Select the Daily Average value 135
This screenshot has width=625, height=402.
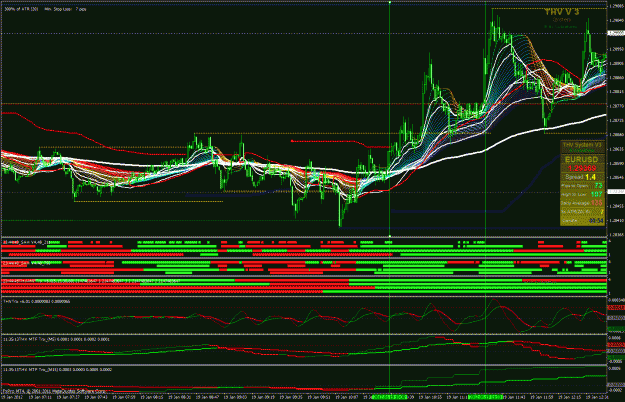click(597, 203)
